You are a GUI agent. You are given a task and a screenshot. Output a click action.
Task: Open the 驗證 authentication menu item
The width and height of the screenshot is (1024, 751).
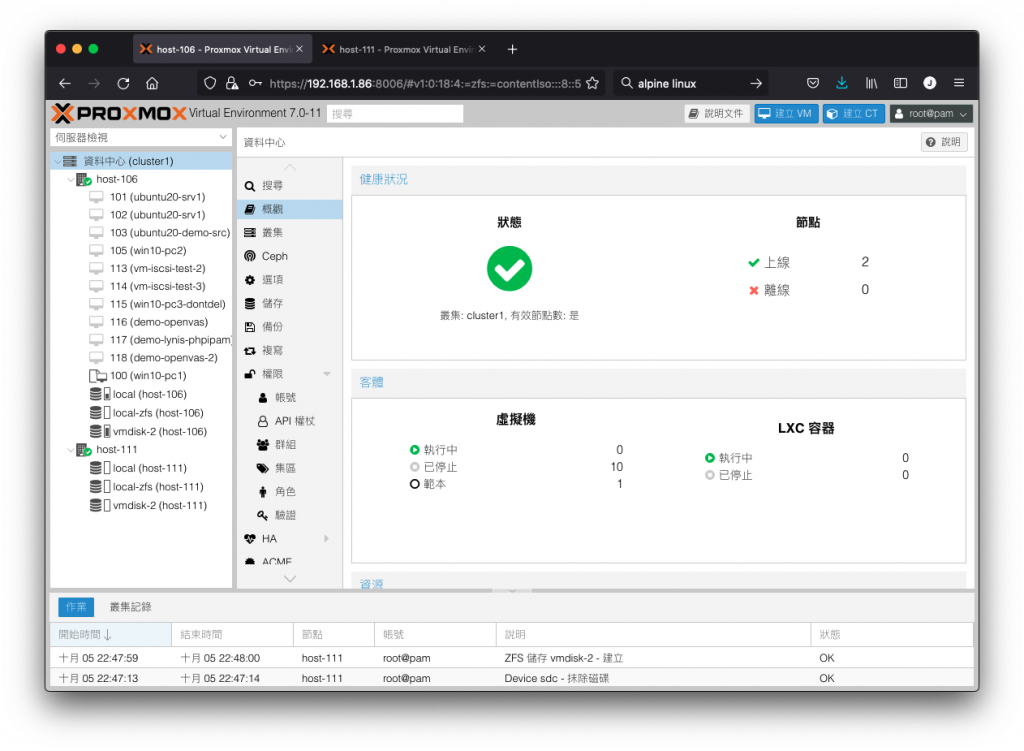[290, 515]
